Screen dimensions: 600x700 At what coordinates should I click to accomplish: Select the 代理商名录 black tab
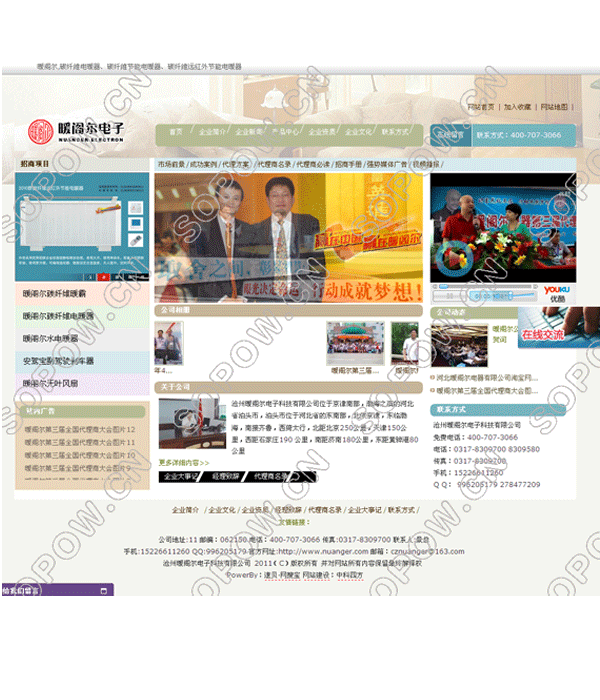click(x=270, y=477)
